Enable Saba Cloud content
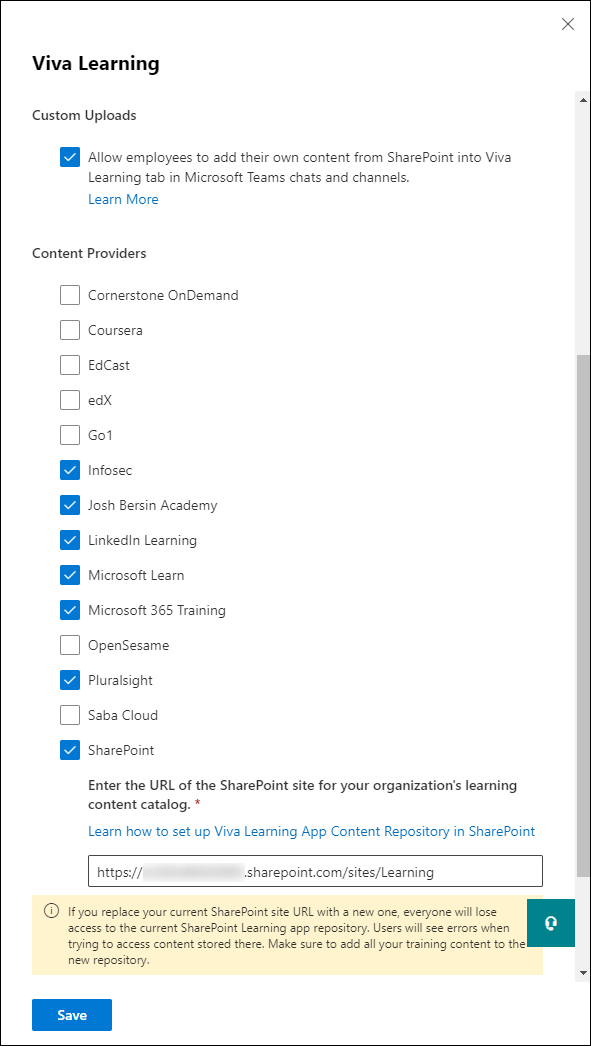Image resolution: width=591 pixels, height=1046 pixels. pyautogui.click(x=69, y=715)
